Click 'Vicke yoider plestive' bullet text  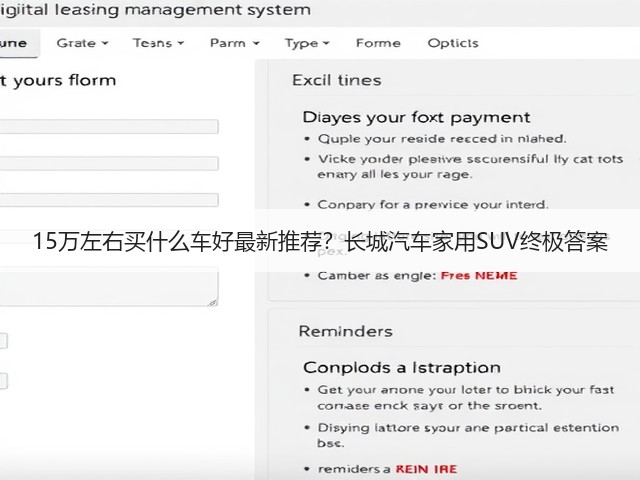[x=470, y=167]
